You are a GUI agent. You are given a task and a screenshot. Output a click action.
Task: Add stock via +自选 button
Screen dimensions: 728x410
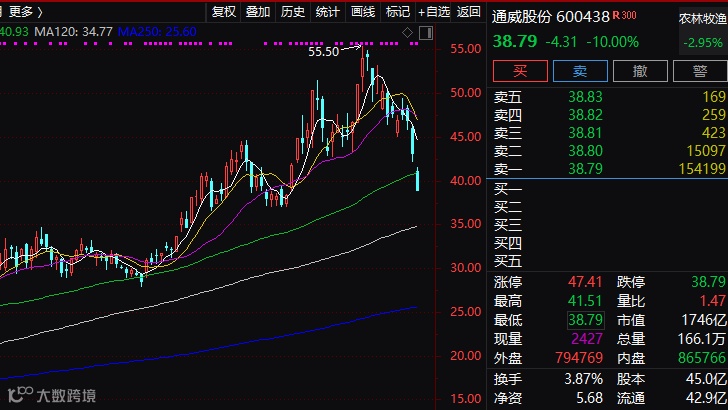[434, 12]
